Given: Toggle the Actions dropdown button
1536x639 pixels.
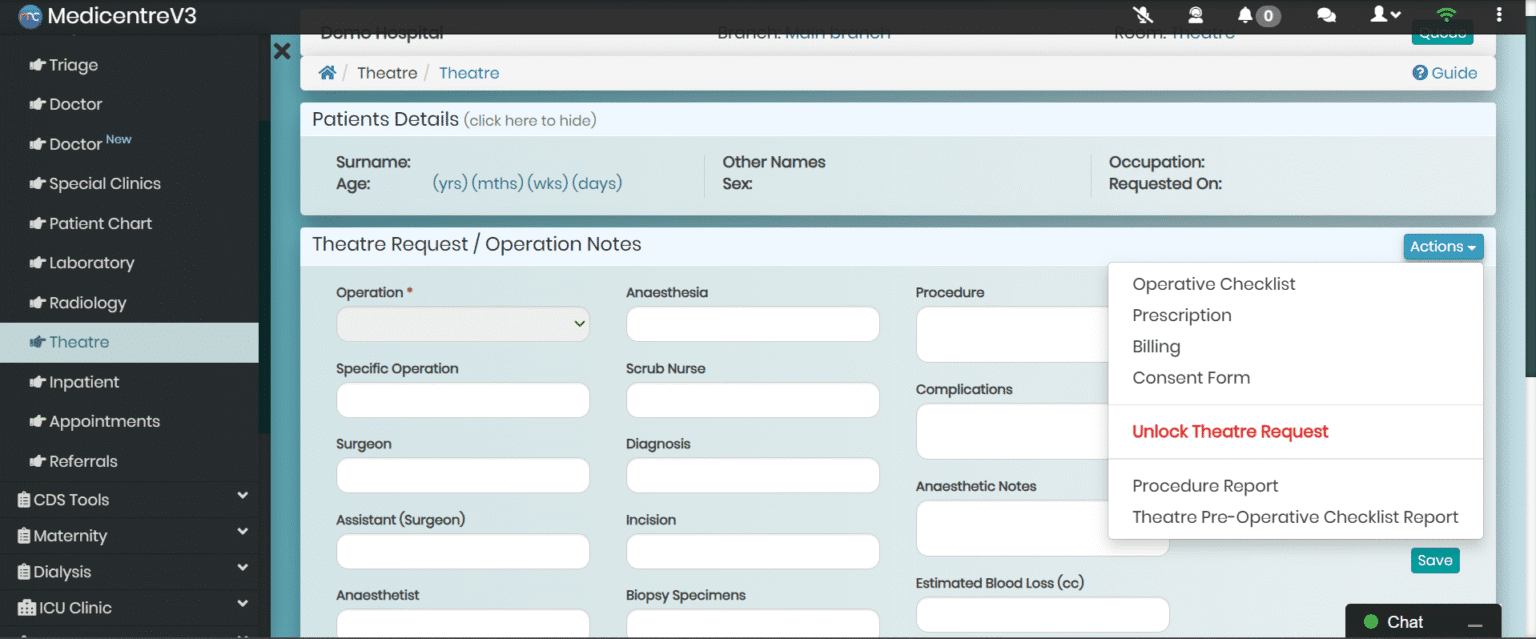Looking at the screenshot, I should [x=1442, y=247].
